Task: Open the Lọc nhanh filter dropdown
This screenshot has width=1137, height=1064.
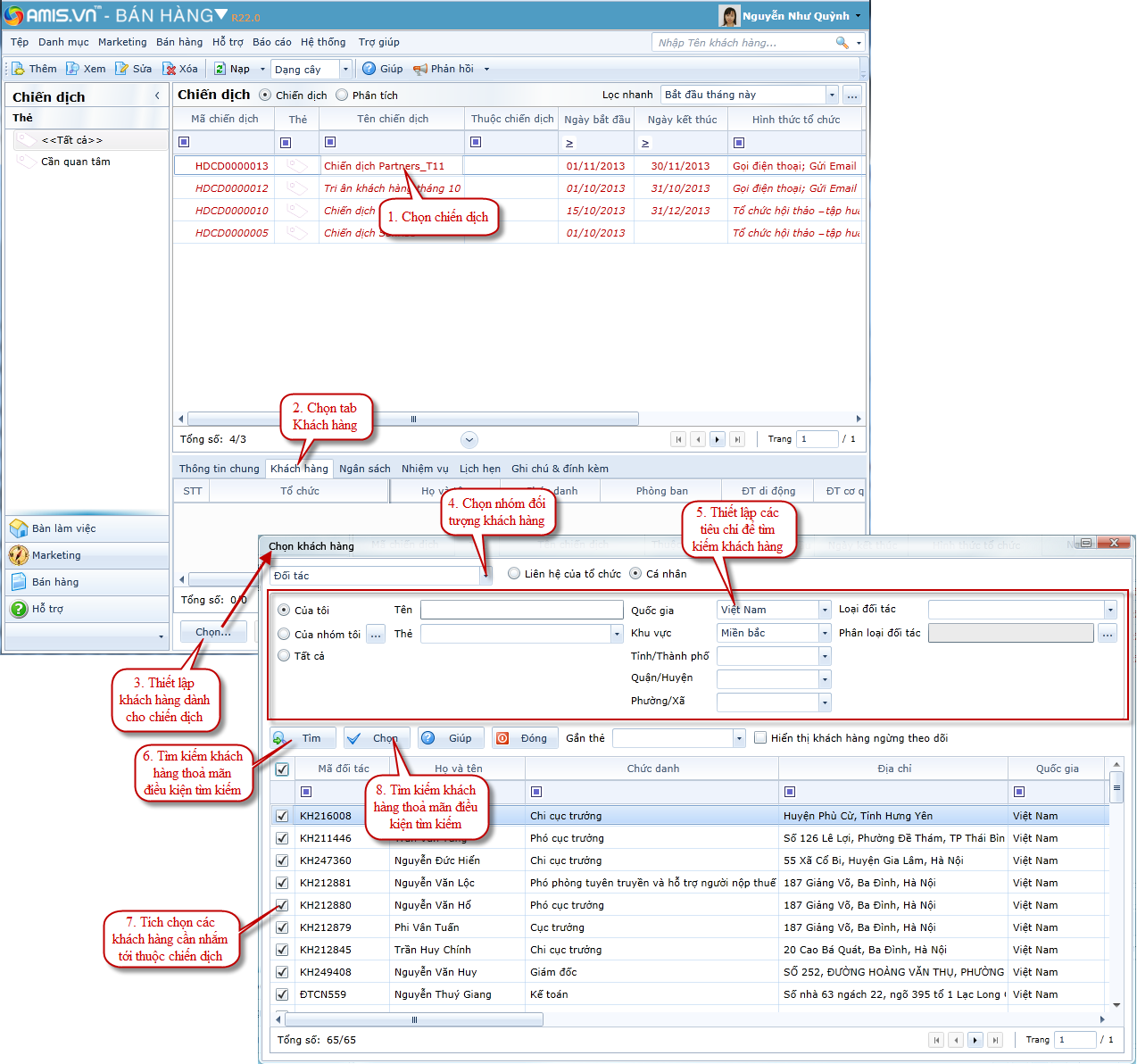Action: [x=832, y=95]
